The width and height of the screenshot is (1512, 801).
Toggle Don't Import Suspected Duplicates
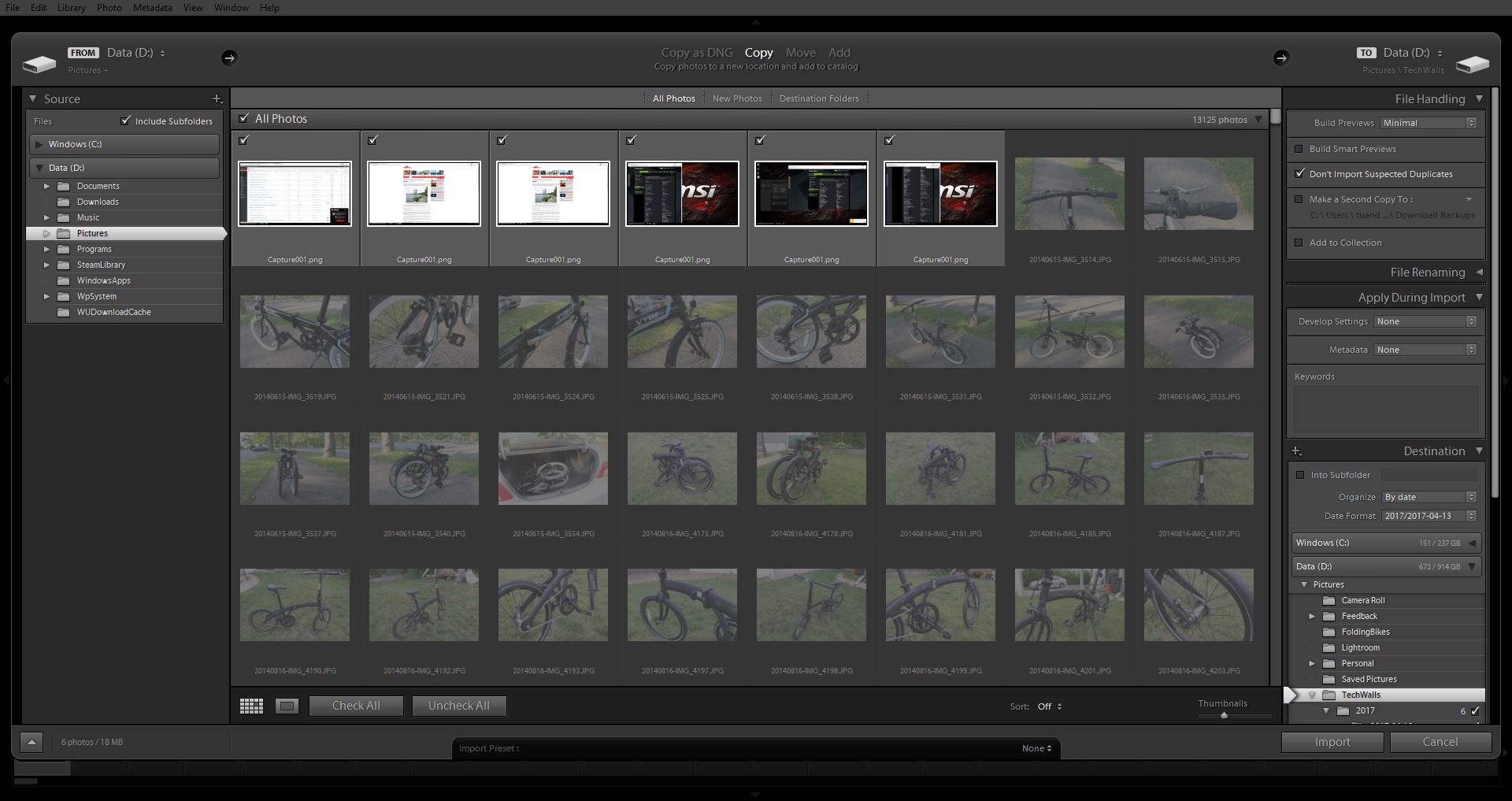1299,174
